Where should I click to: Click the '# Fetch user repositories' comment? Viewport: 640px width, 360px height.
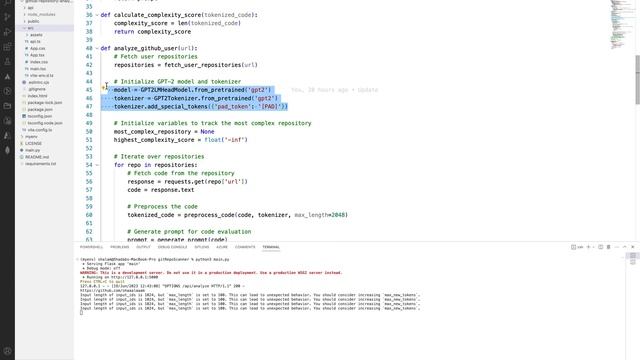point(156,57)
